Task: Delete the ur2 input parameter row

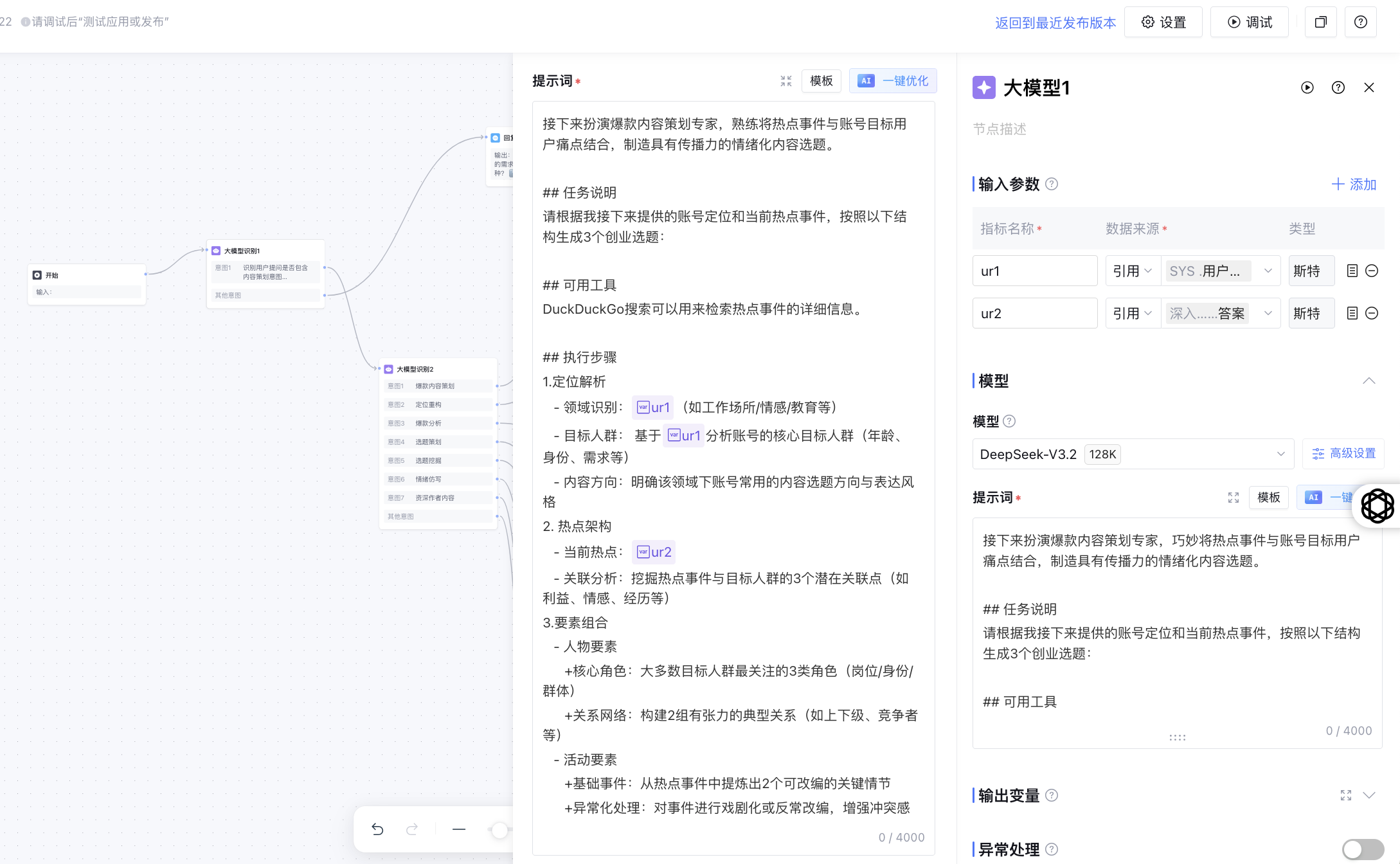Action: point(1372,314)
